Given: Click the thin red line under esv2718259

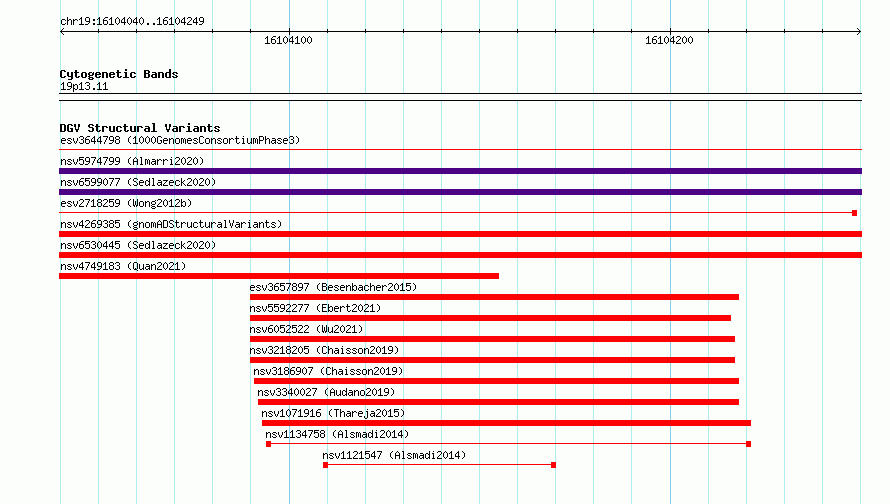Looking at the screenshot, I should coord(455,213).
